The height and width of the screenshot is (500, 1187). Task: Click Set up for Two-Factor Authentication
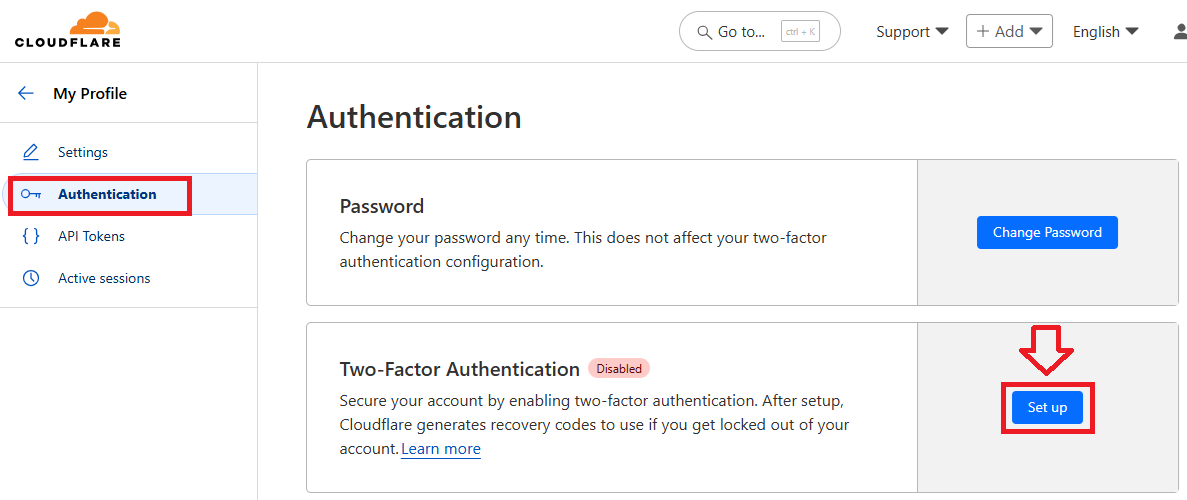pos(1047,407)
